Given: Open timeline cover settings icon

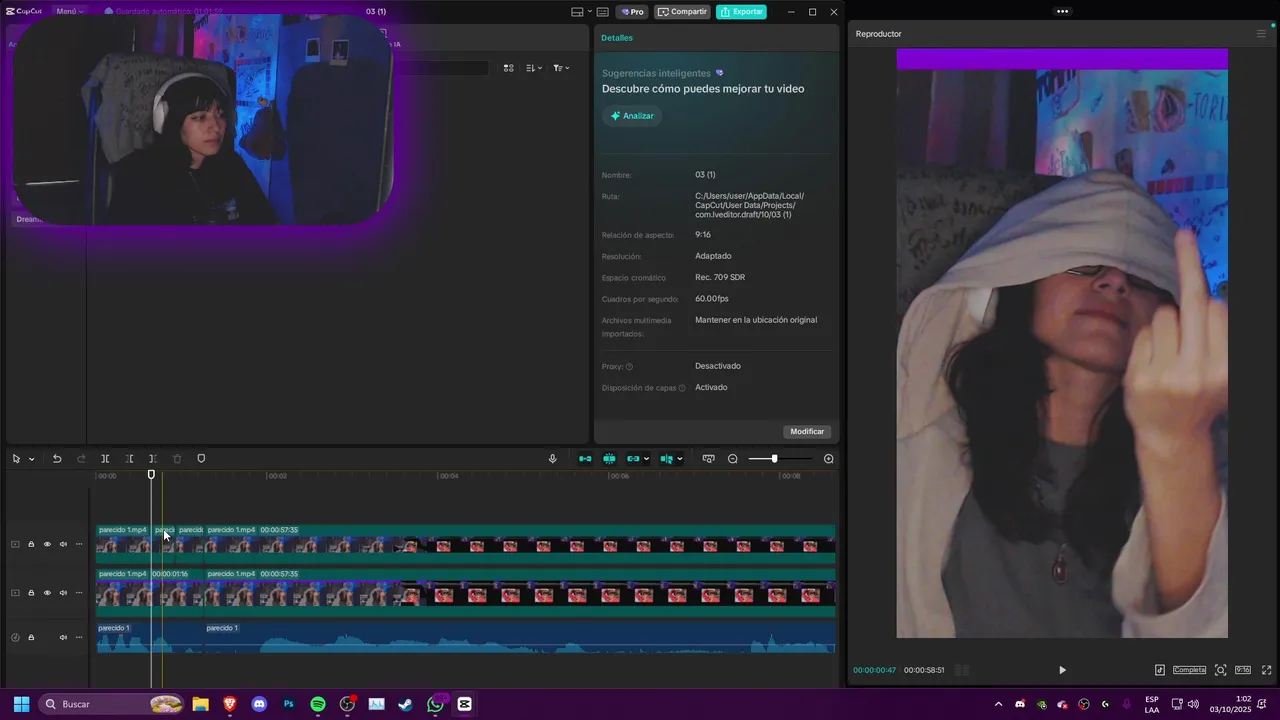Looking at the screenshot, I should pos(709,459).
